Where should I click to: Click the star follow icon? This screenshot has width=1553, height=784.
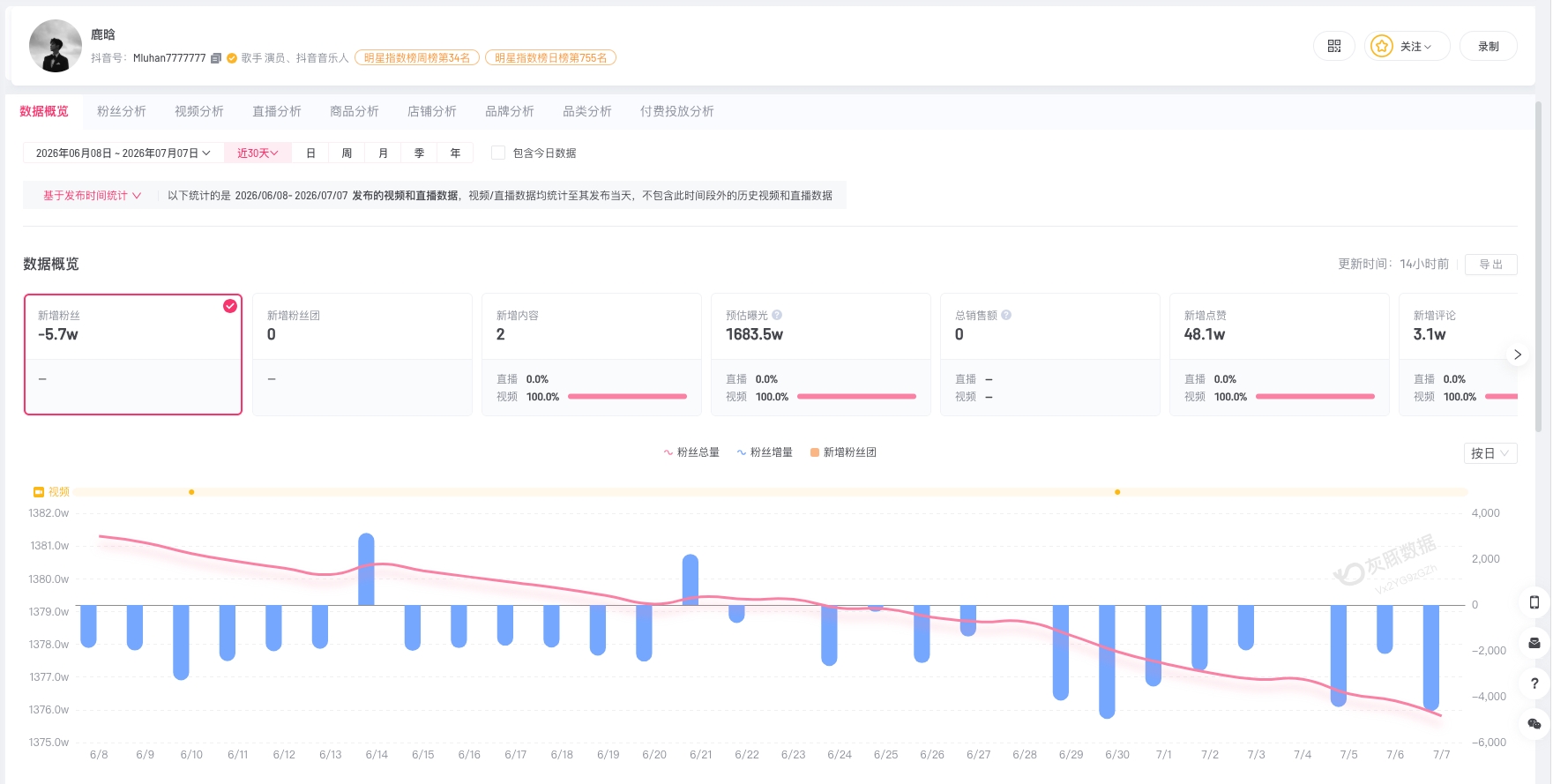click(1381, 46)
